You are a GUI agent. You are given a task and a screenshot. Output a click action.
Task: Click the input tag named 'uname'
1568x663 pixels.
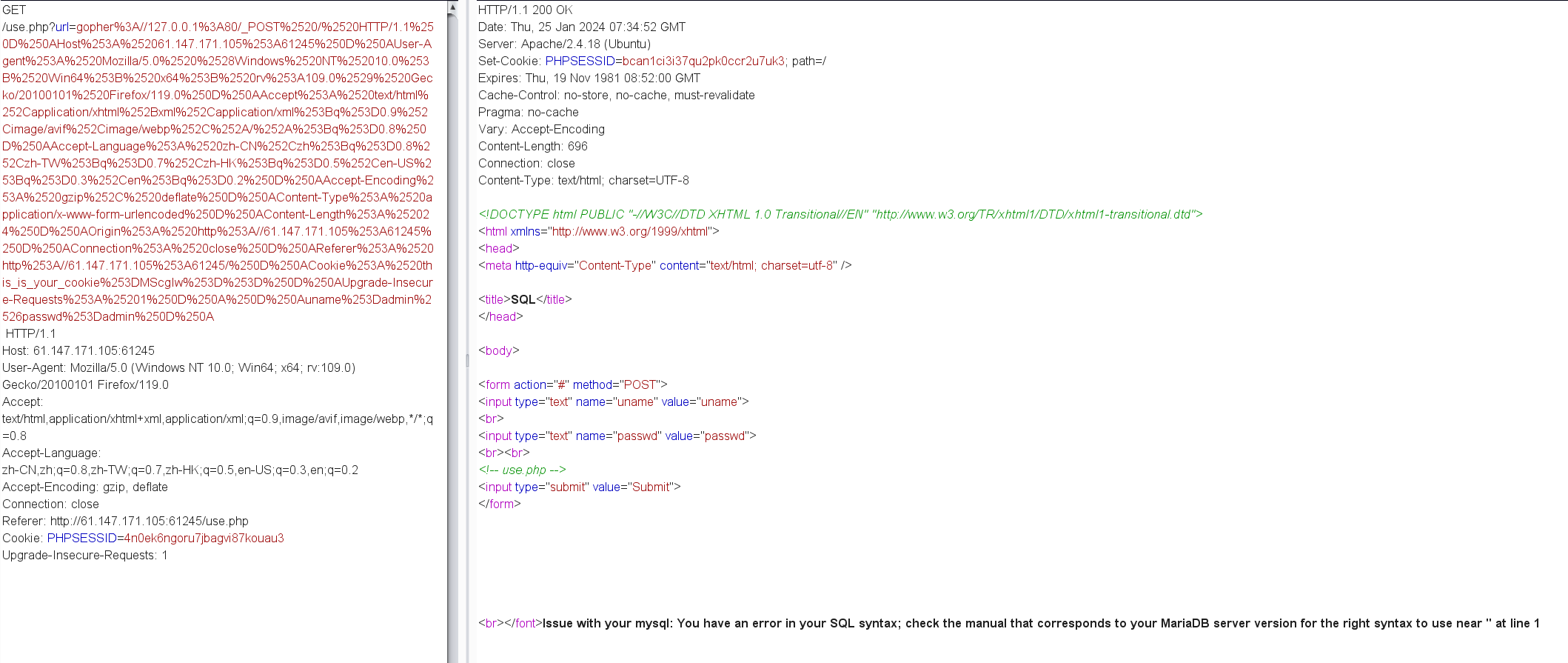click(614, 402)
